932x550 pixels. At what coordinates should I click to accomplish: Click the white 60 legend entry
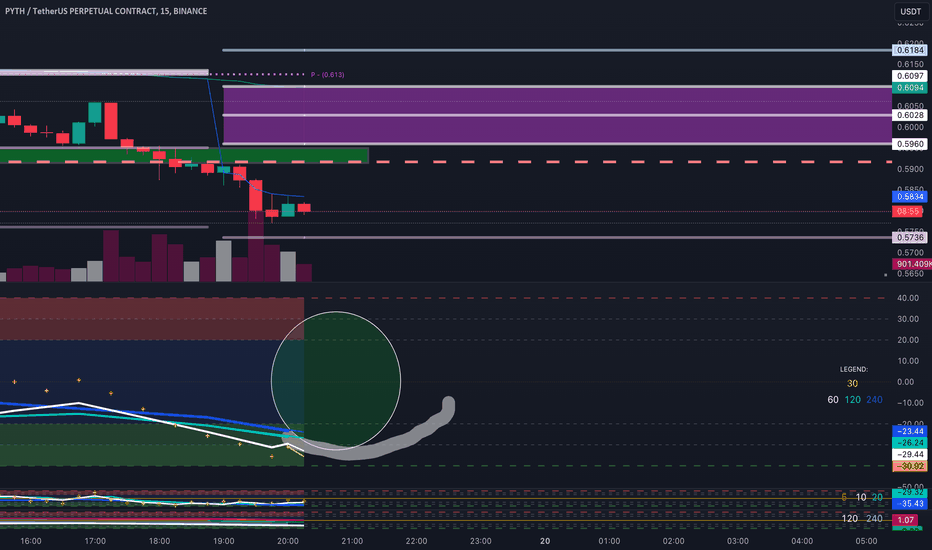click(x=833, y=400)
